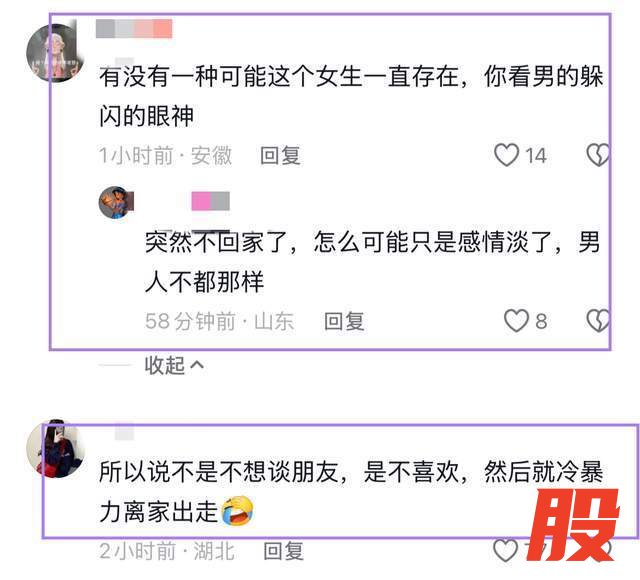Image resolution: width=640 pixels, height=580 pixels.
Task: Dislike the first comment from 安徽
Action: pyautogui.click(x=598, y=155)
